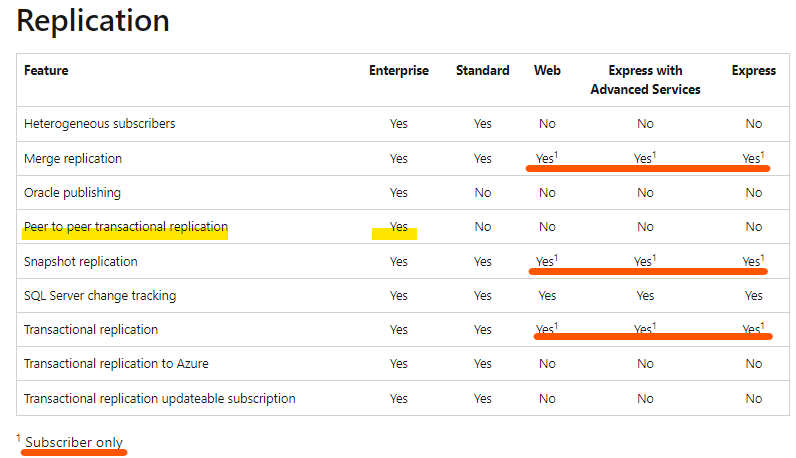Screen dimensions: 796x458
Task: Click Web Yes for Snapshot replication
Action: pos(547,260)
